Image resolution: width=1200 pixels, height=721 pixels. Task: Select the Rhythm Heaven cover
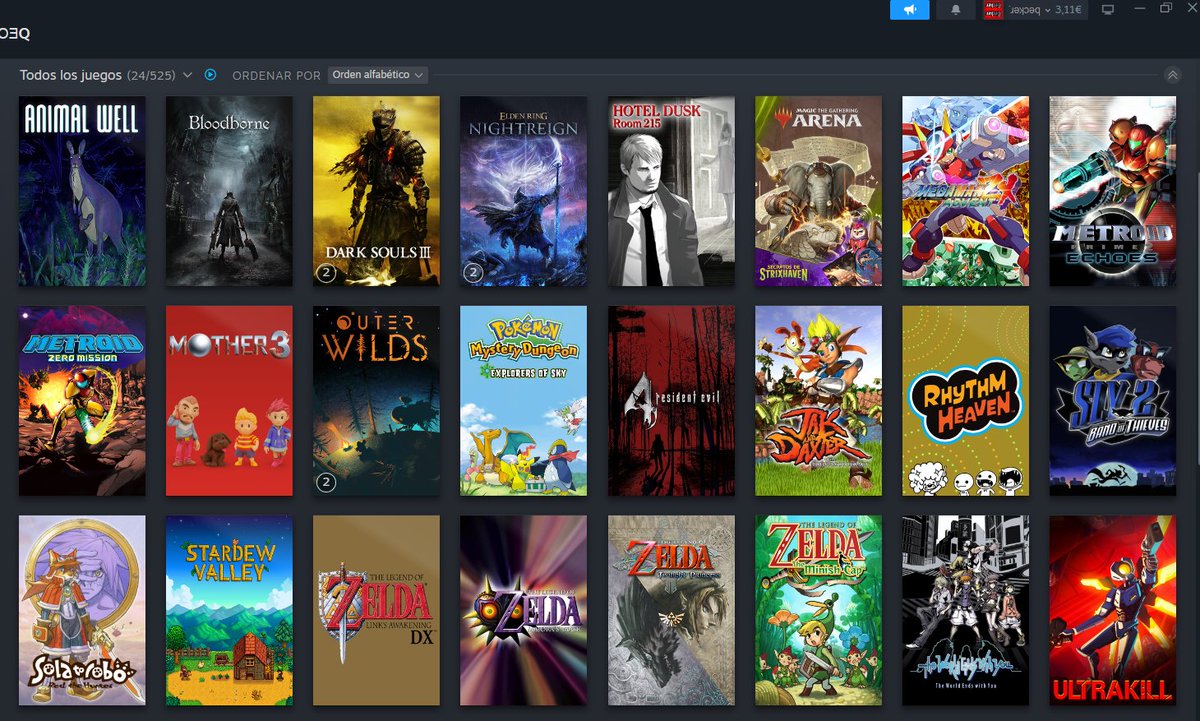point(965,401)
